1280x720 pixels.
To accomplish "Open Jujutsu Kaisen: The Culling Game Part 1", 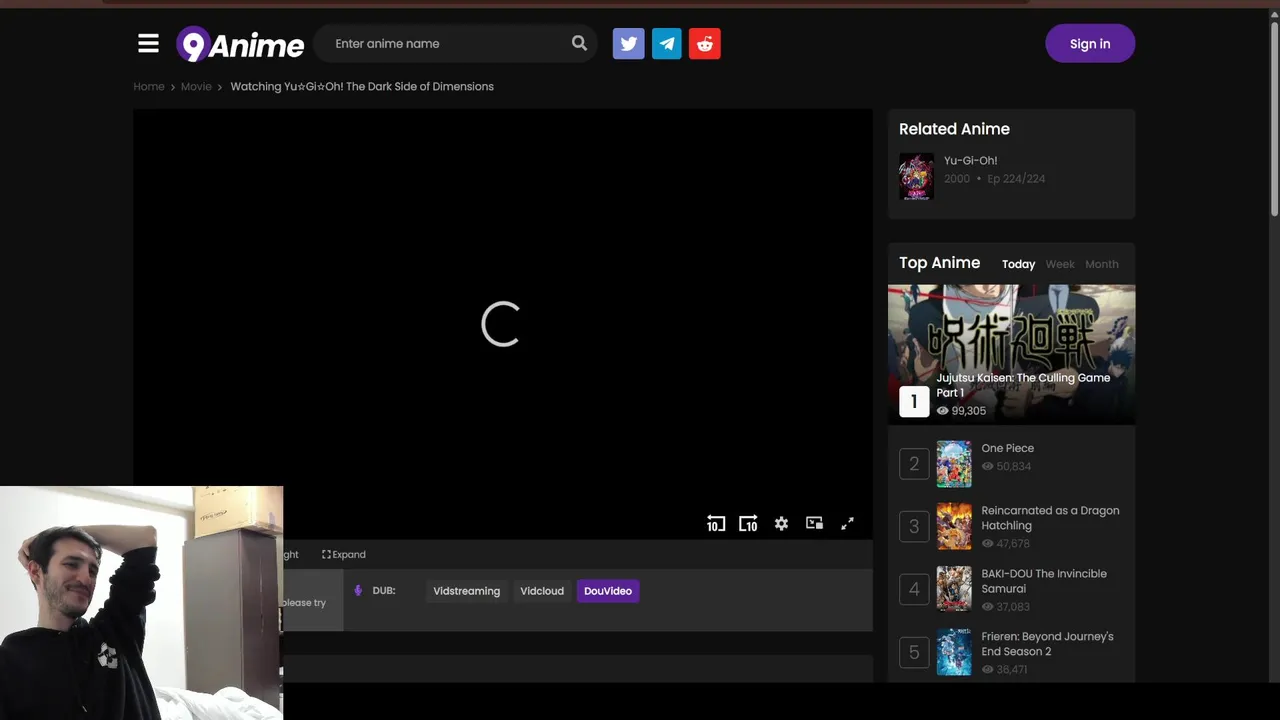I will tap(1023, 385).
